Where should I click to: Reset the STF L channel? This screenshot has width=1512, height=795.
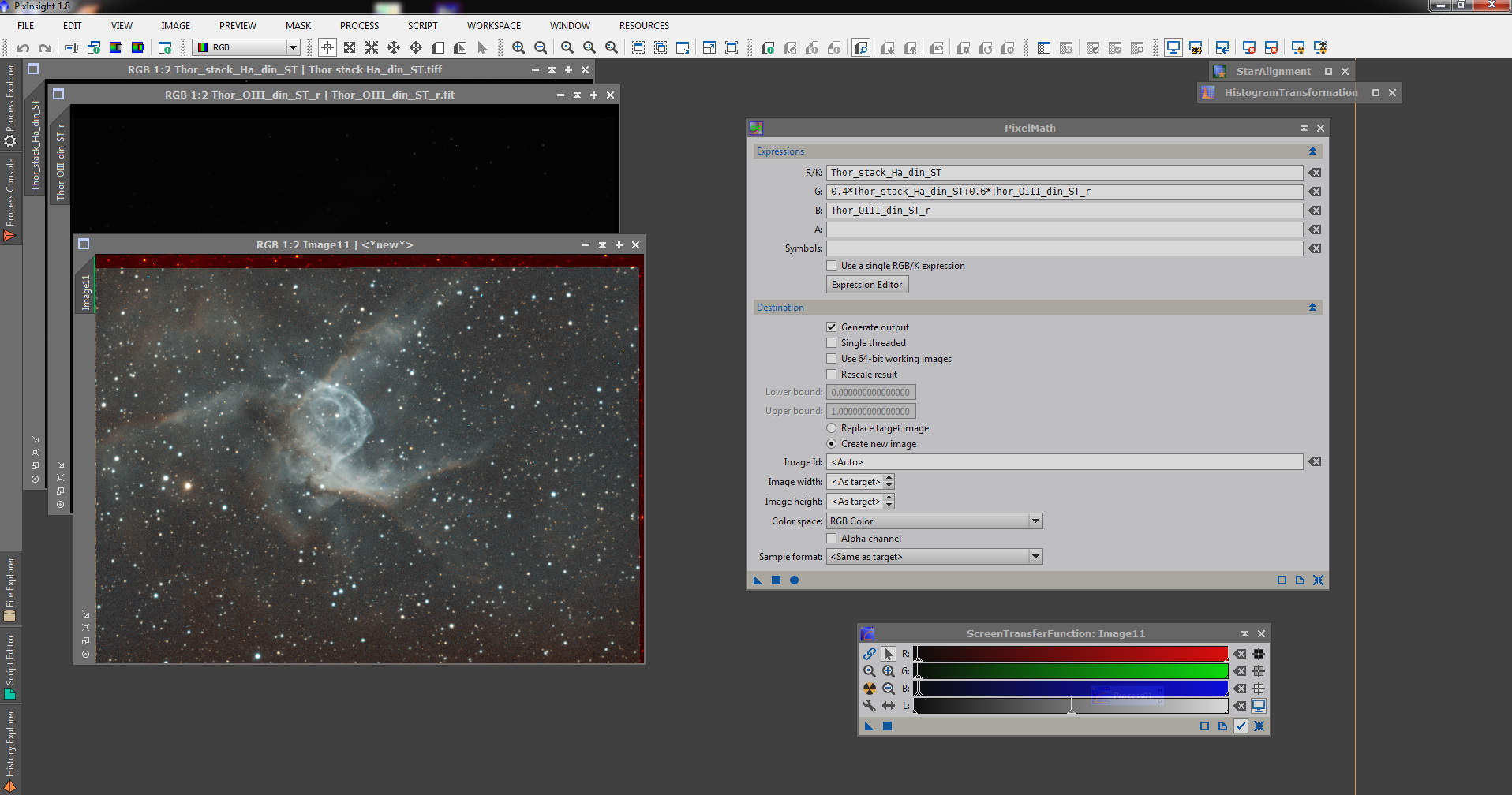click(x=1241, y=706)
